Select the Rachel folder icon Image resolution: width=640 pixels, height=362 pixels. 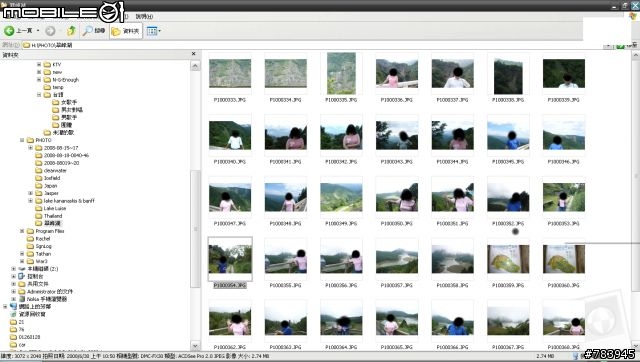coord(30,238)
